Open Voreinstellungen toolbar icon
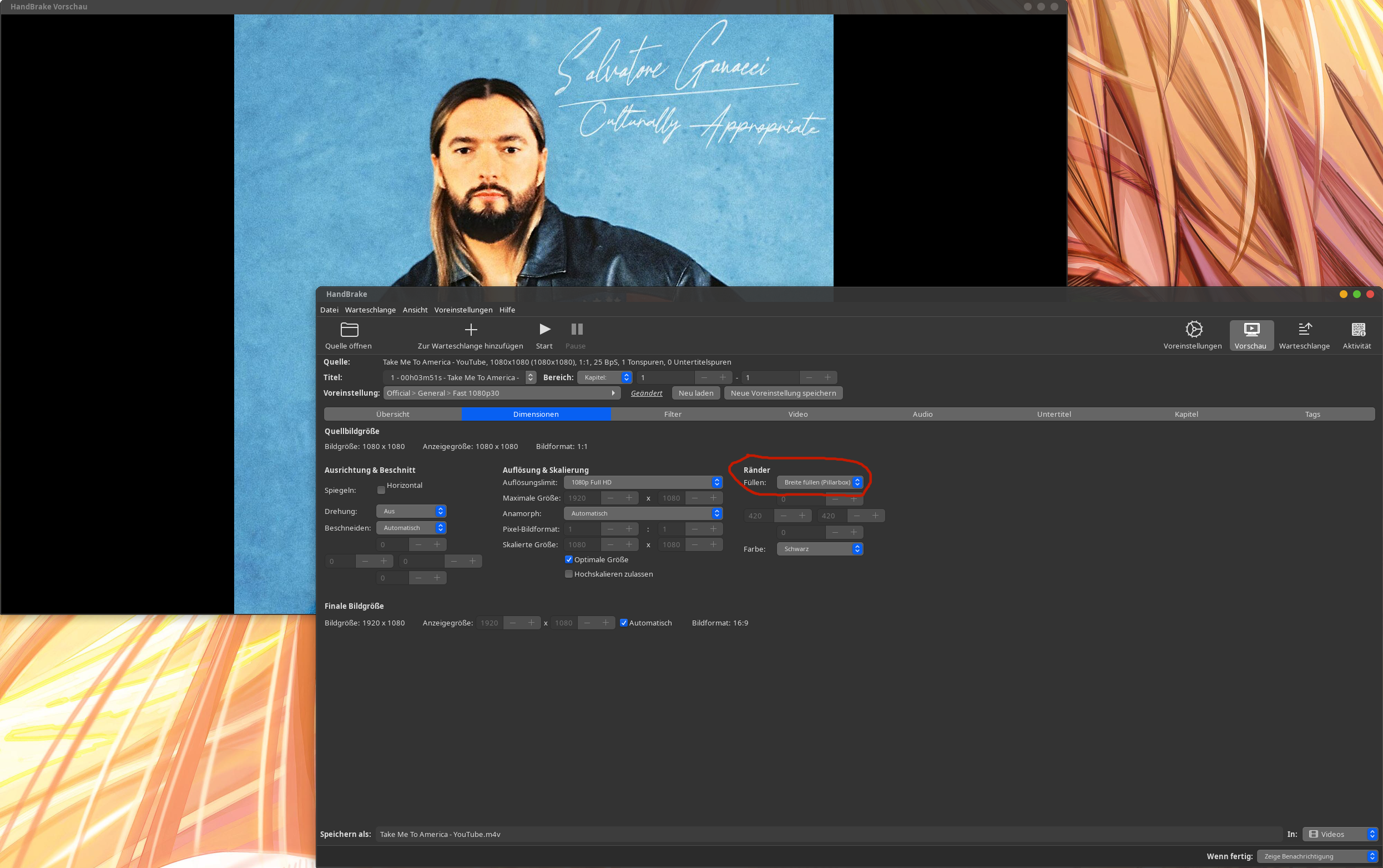The image size is (1383, 868). click(1193, 330)
